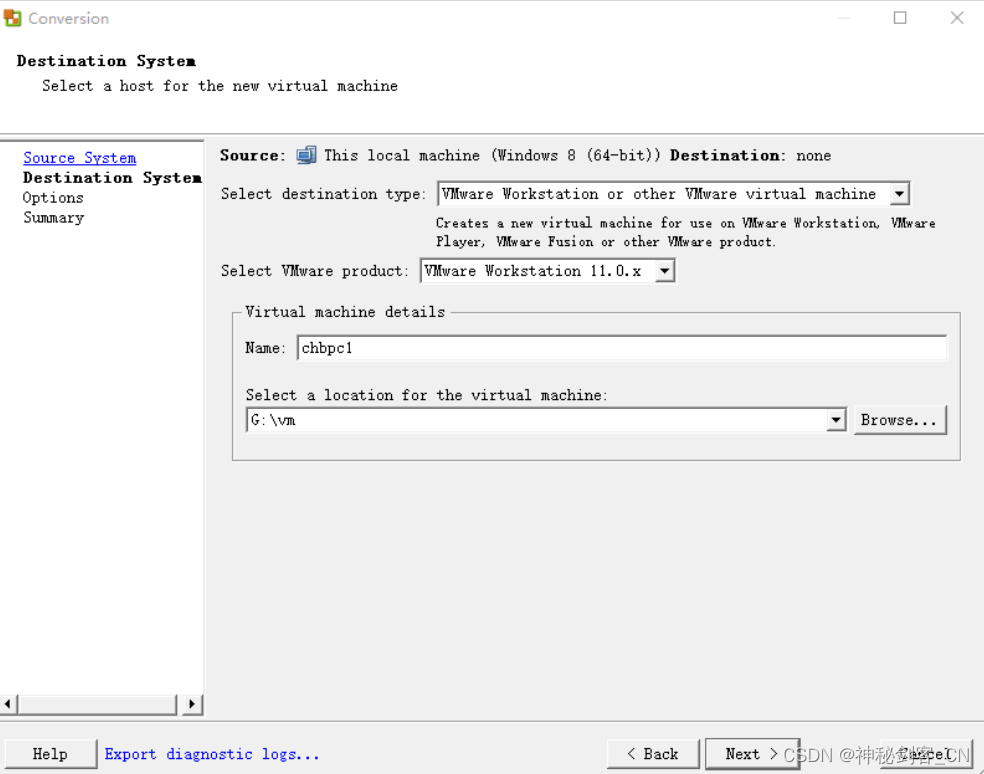The image size is (984, 774).
Task: Go Back to the previous step
Action: (x=653, y=754)
